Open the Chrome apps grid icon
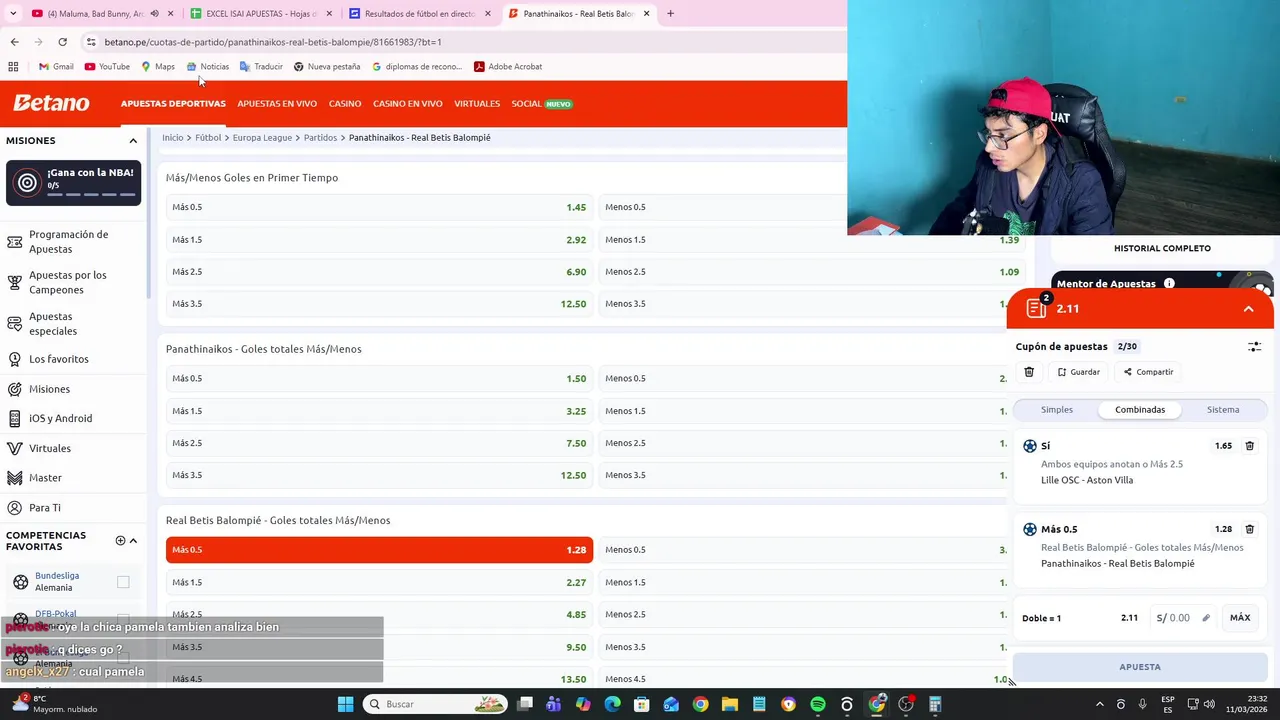The image size is (1280, 720). point(13,67)
